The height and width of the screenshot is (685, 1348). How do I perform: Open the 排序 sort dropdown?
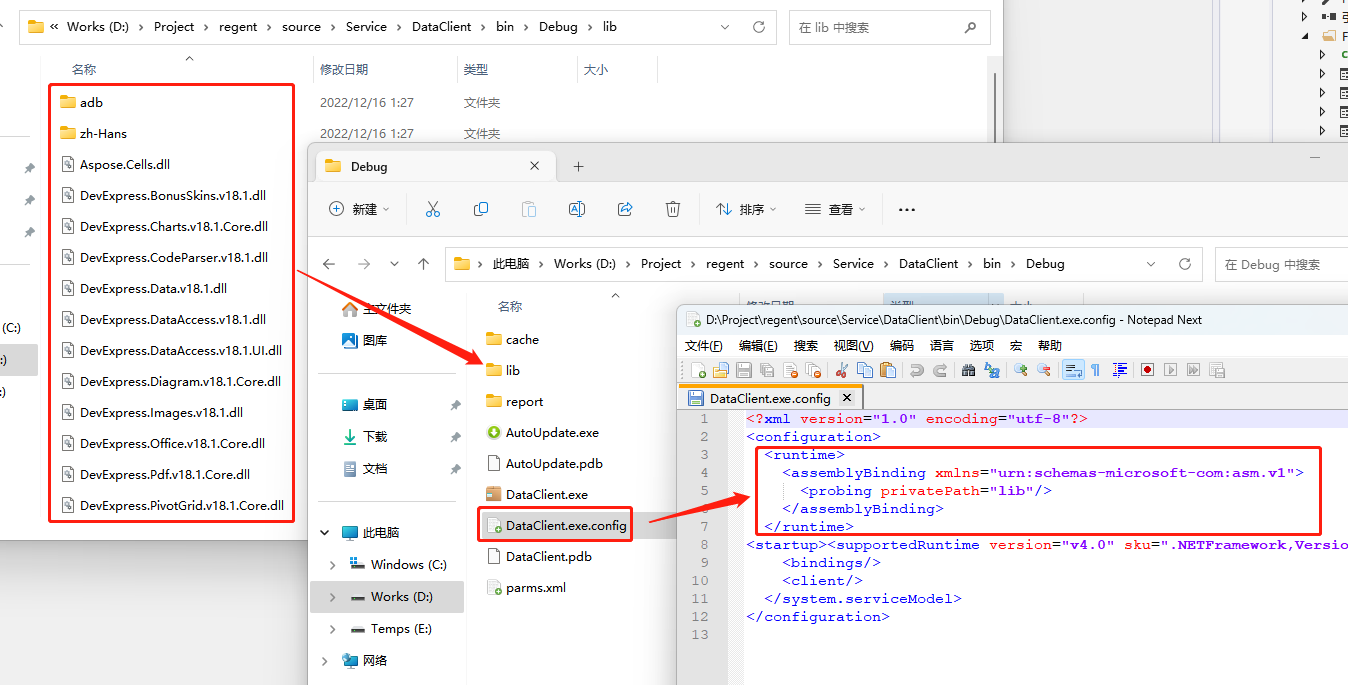click(745, 208)
